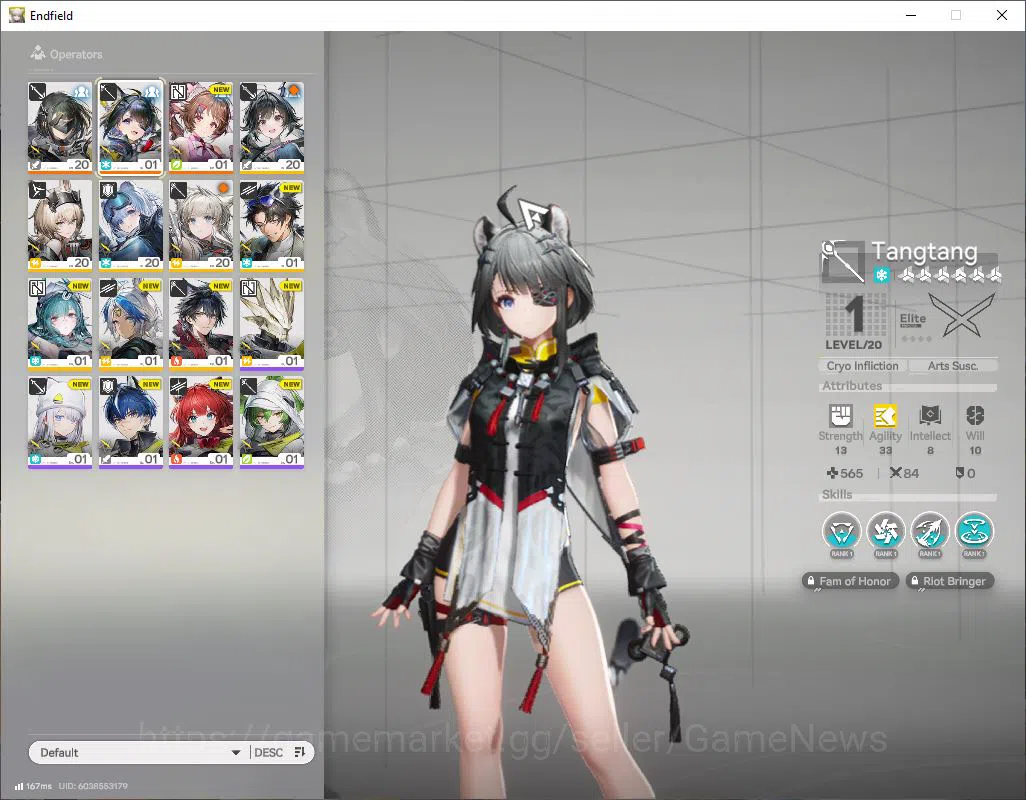Select the green-haired white-hood operator card
1026x800 pixels.
(x=272, y=422)
